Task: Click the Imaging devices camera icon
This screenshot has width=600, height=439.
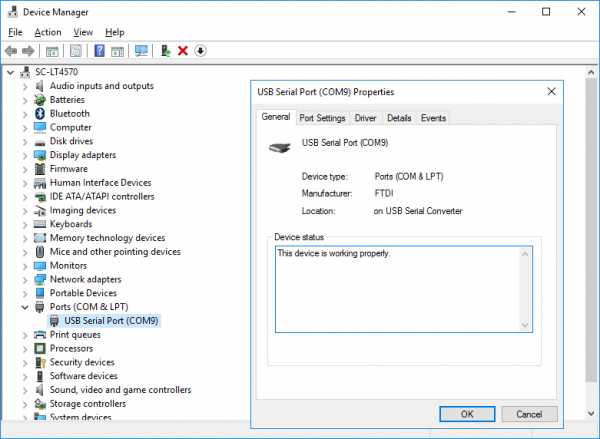Action: coord(40,210)
